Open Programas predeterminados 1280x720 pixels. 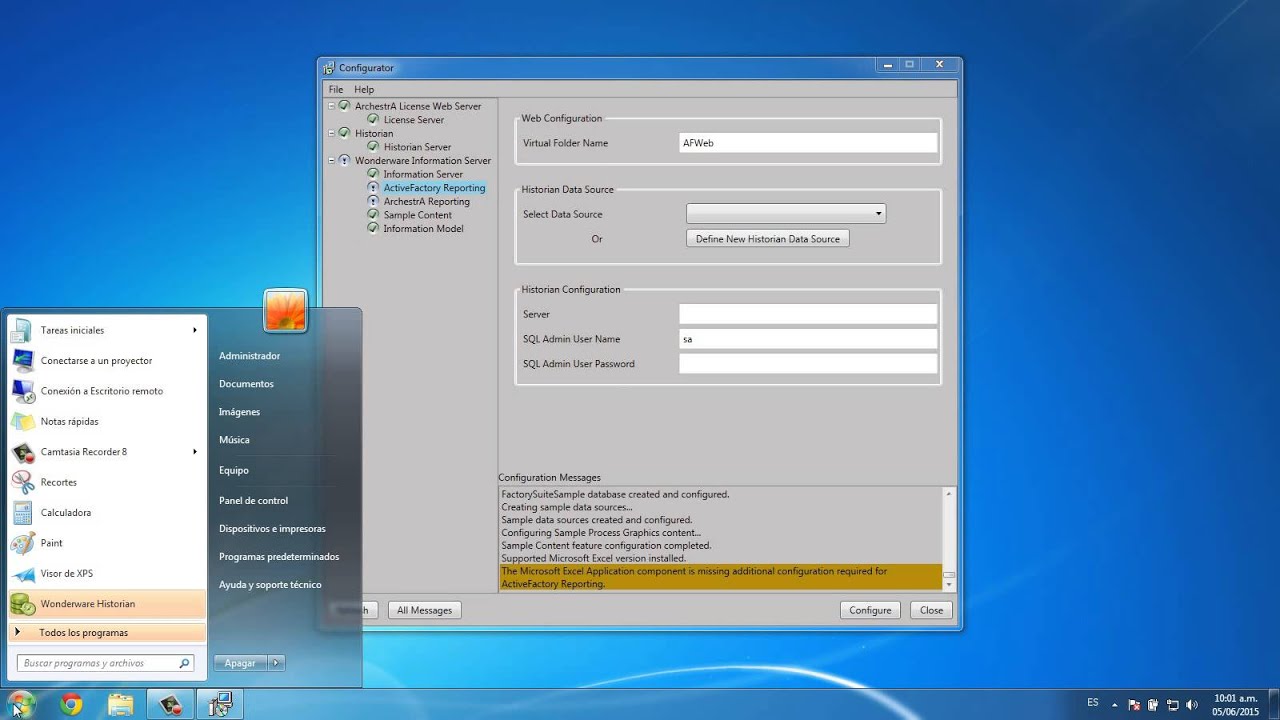(279, 556)
